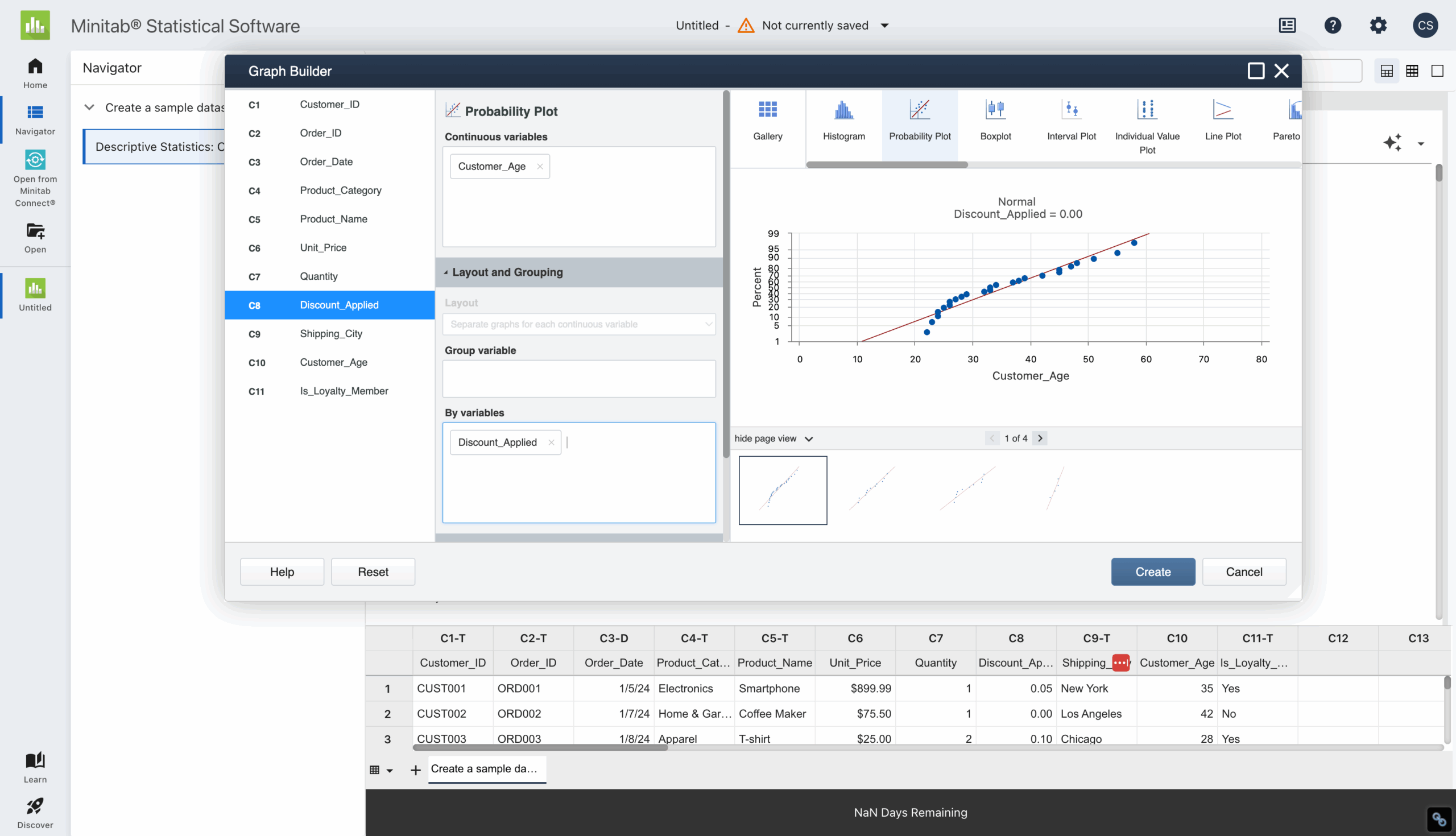Click the Create button to make the plot
1456x836 pixels.
pos(1152,572)
